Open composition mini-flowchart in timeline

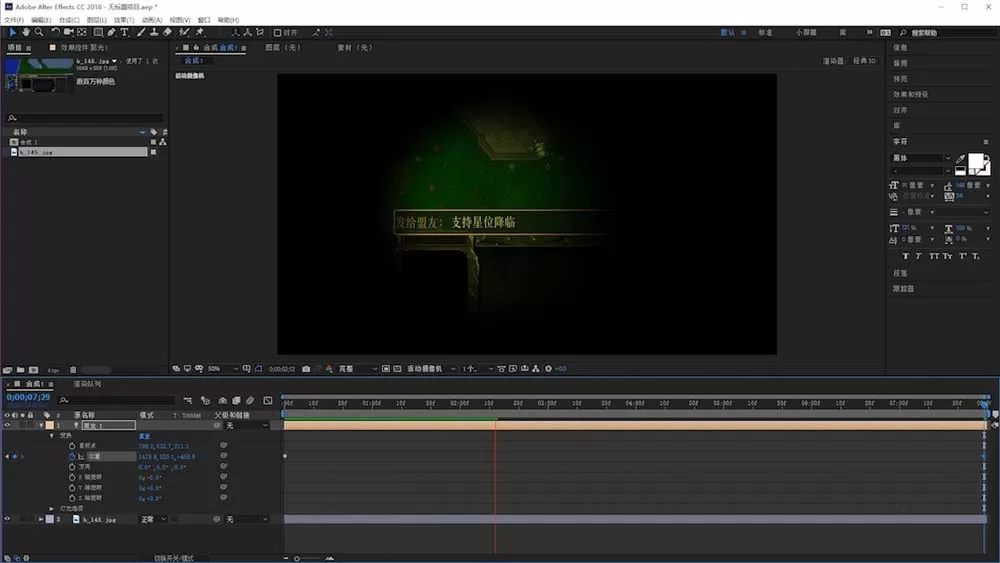tap(188, 400)
